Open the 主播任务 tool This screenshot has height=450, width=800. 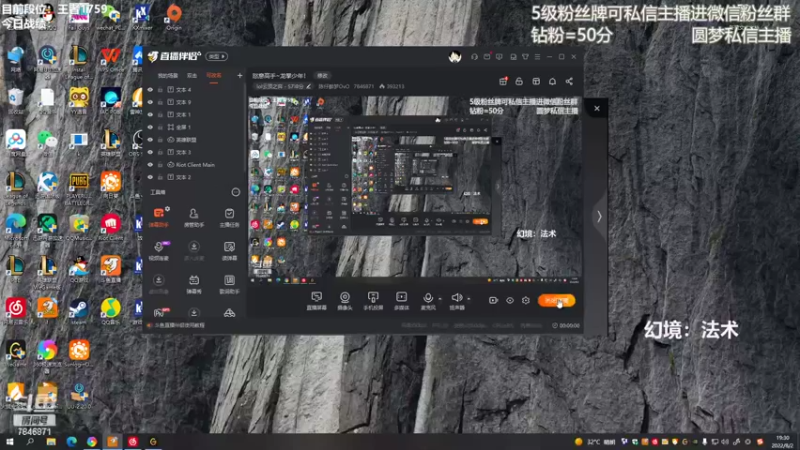[x=229, y=217]
